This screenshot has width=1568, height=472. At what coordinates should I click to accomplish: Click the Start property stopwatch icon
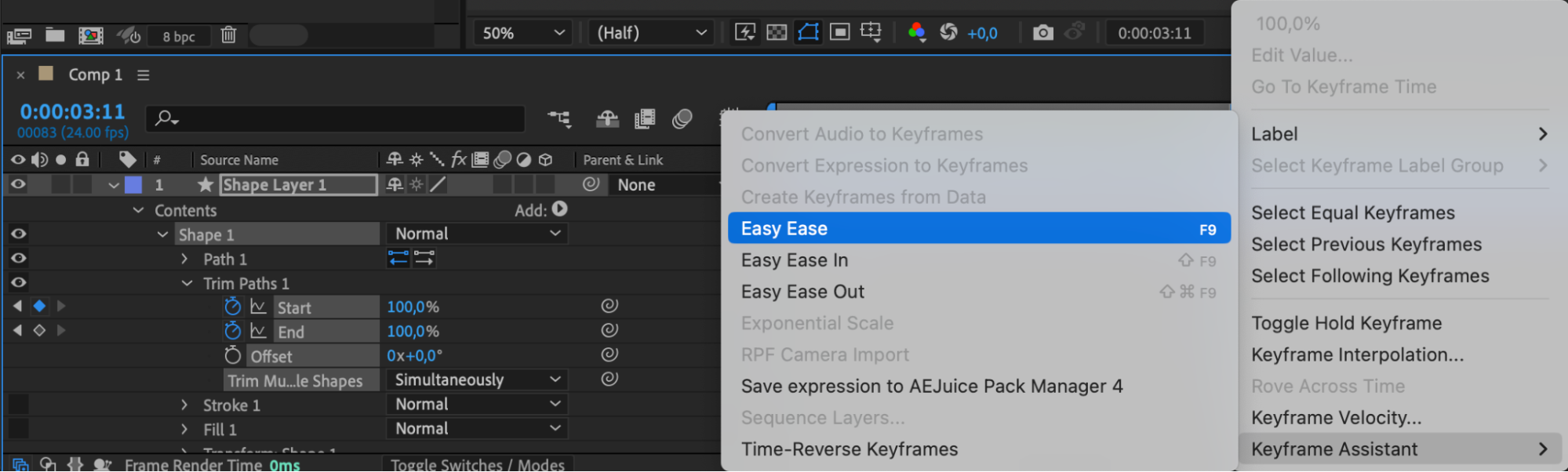(x=233, y=307)
